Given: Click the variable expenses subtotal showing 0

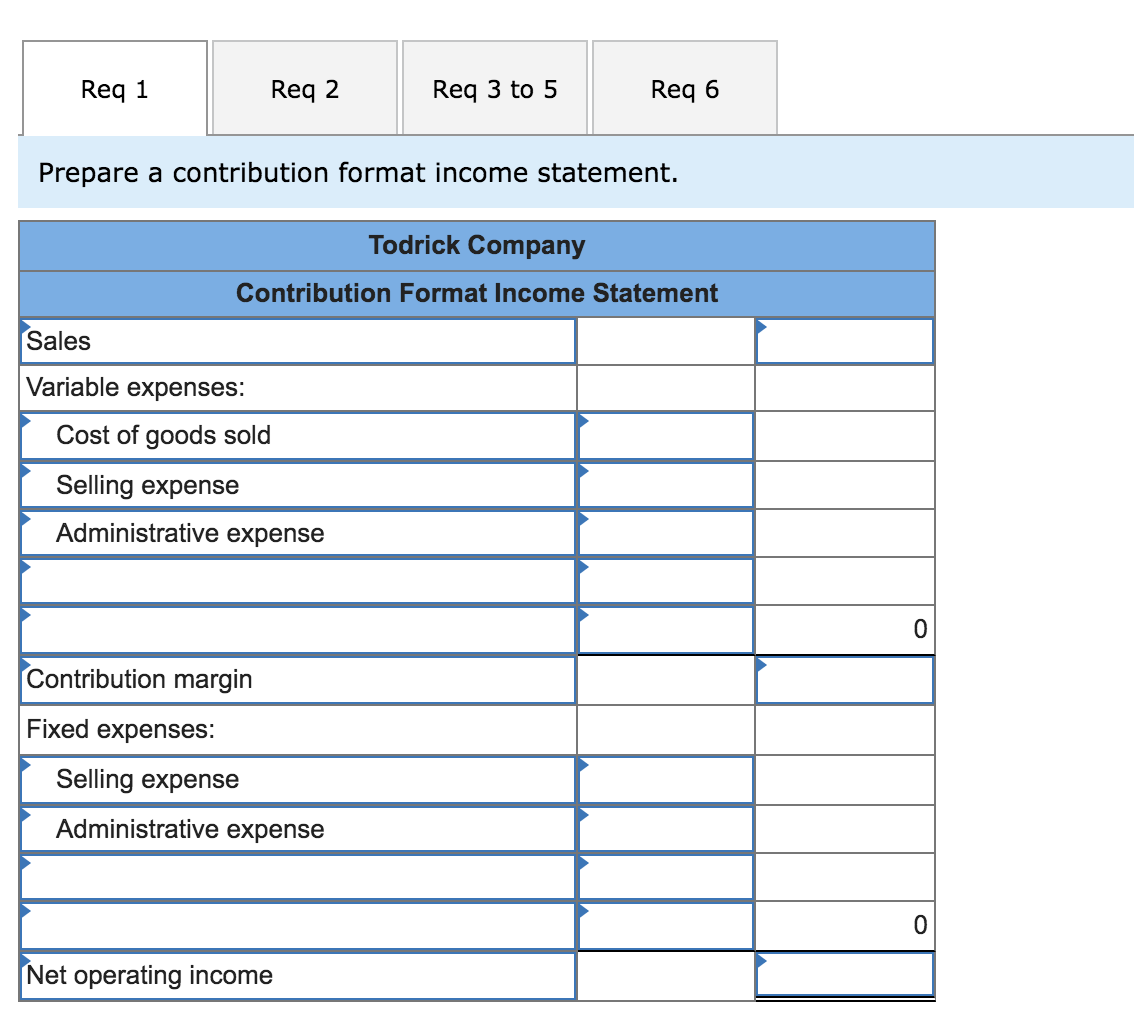Looking at the screenshot, I should pyautogui.click(x=844, y=629).
